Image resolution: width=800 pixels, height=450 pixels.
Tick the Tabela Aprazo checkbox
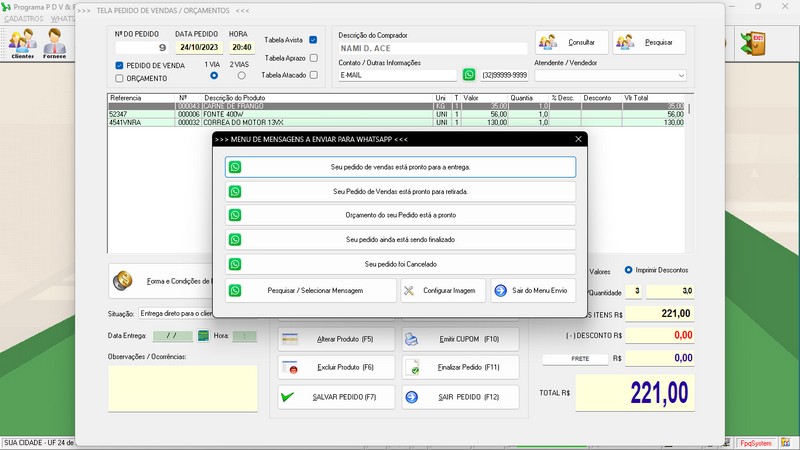pos(313,58)
